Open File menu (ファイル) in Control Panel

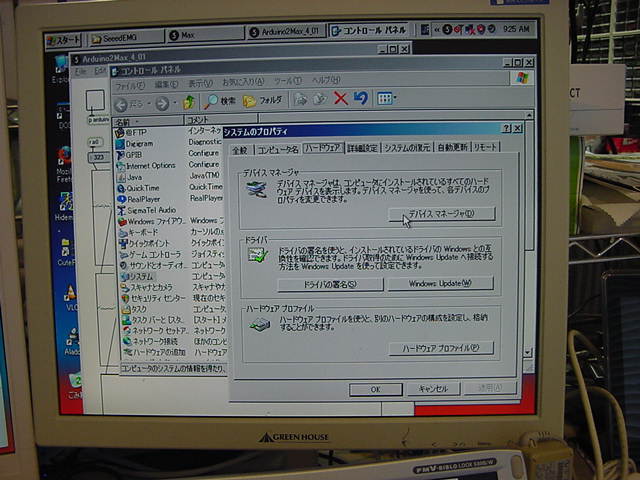[x=130, y=86]
